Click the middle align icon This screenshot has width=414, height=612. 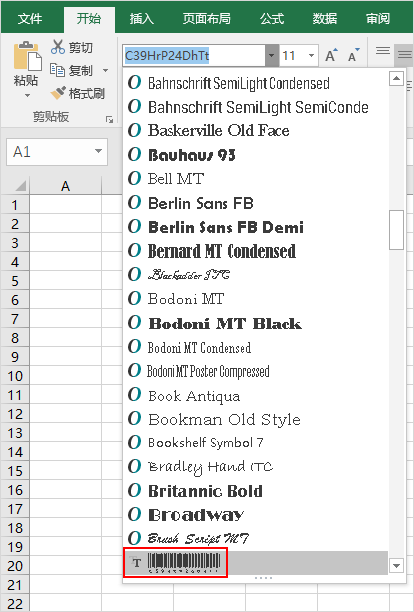405,55
